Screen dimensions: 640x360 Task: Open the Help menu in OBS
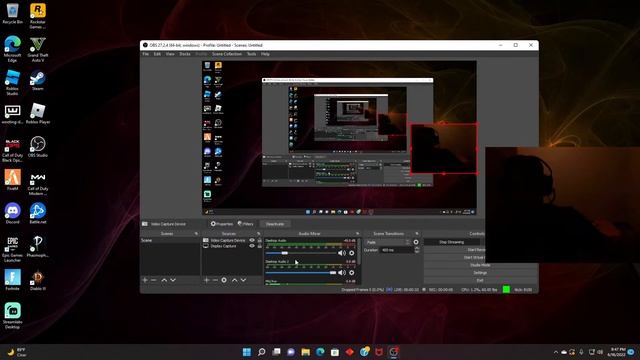265,54
